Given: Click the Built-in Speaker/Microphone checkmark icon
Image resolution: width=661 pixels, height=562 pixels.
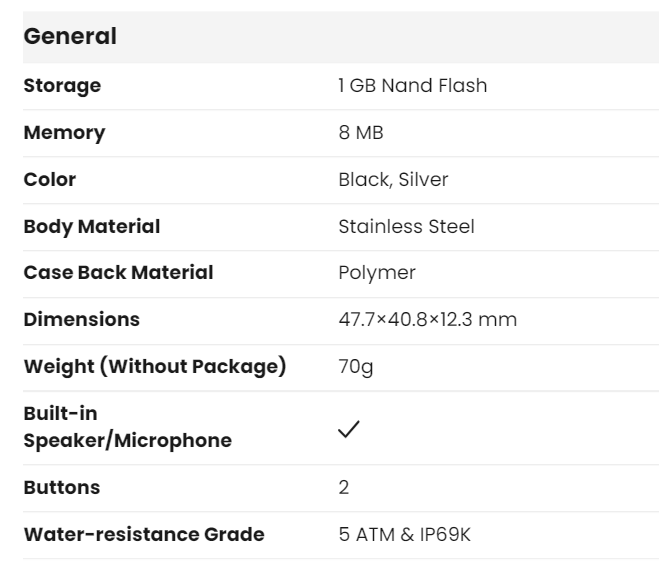Looking at the screenshot, I should [x=349, y=428].
